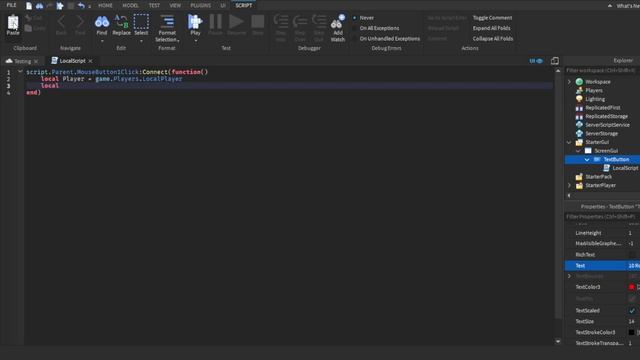Select the Text property row
This screenshot has width=640, height=360.
point(602,266)
